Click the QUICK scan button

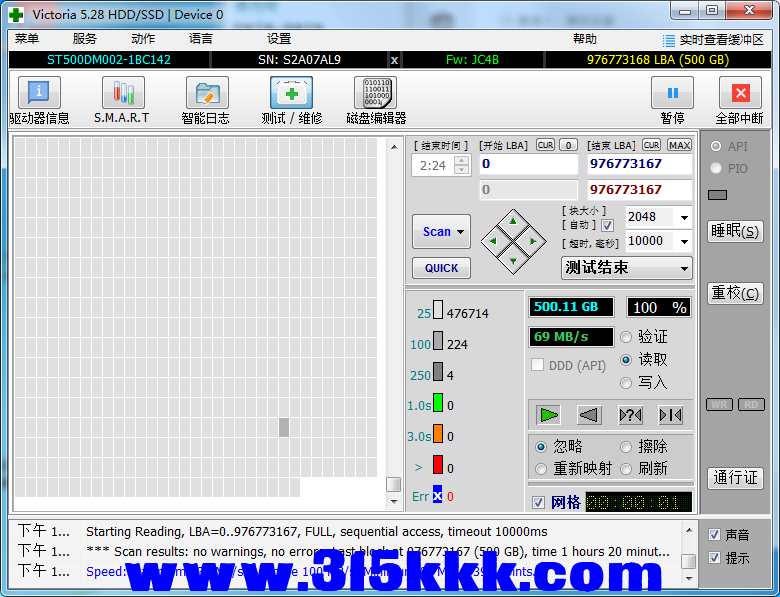[441, 268]
